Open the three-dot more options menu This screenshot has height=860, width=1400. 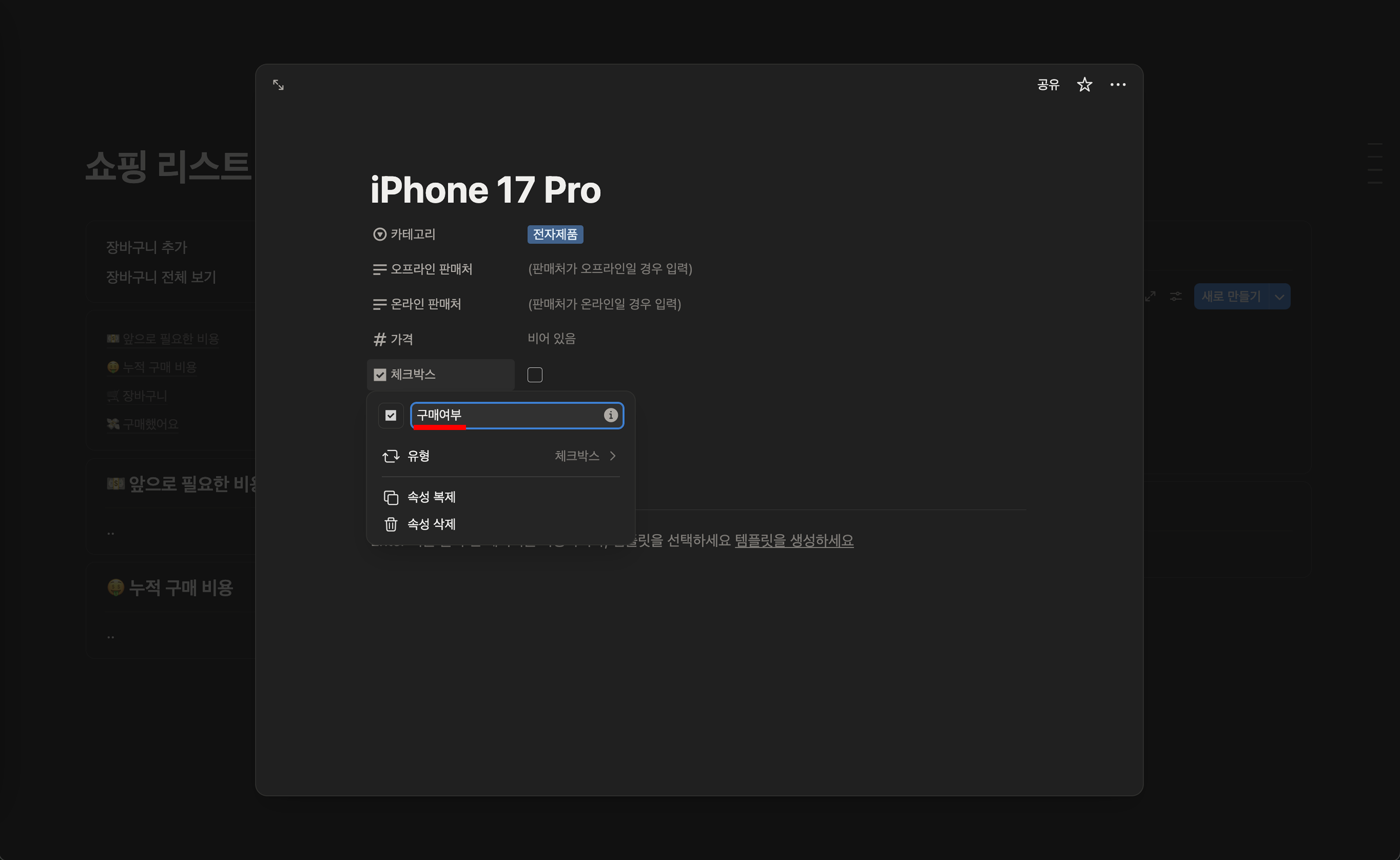coord(1117,85)
